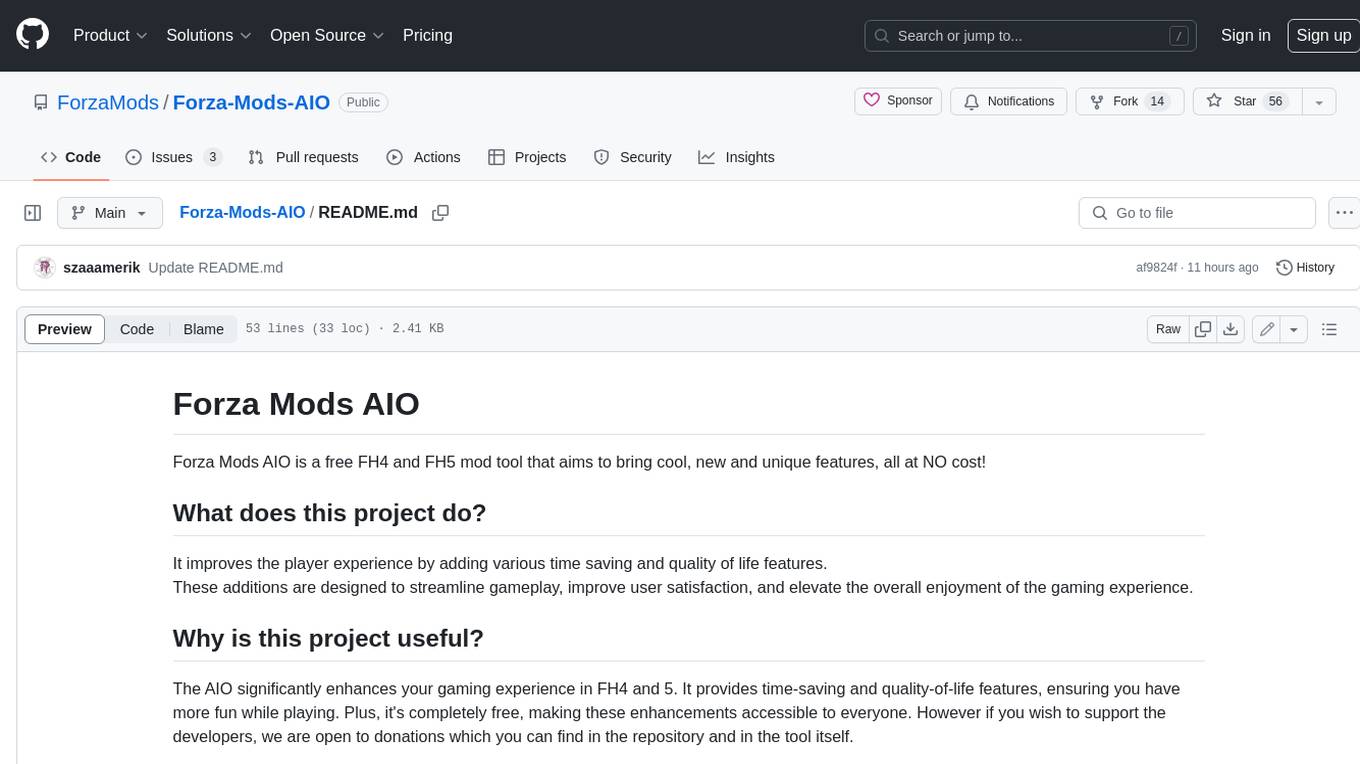Open the outline list icon
This screenshot has width=1360, height=764.
click(1329, 329)
